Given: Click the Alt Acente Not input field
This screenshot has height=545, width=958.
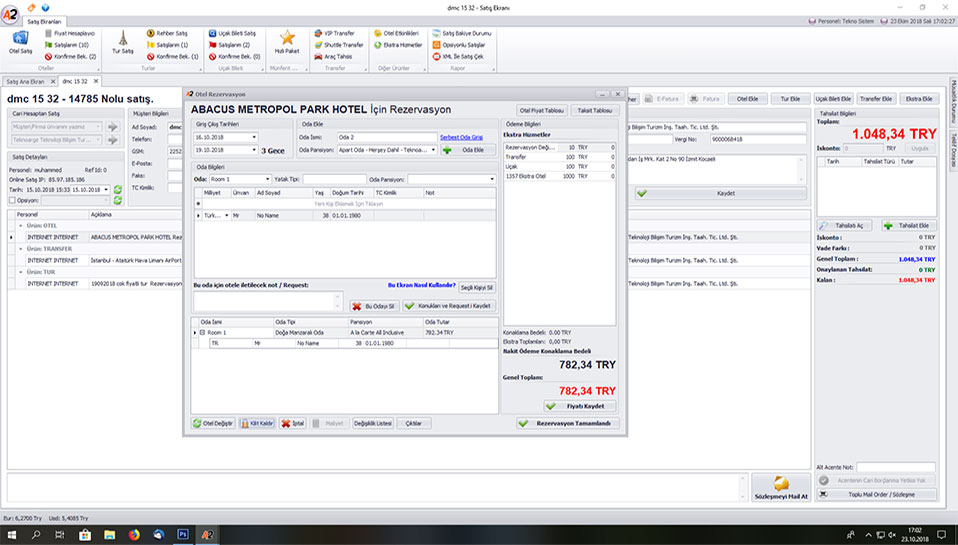Looking at the screenshot, I should point(896,467).
